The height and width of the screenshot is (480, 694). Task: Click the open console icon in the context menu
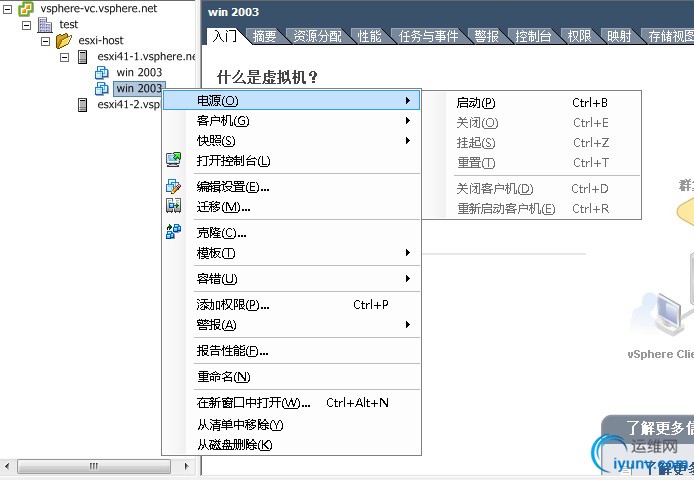click(174, 159)
